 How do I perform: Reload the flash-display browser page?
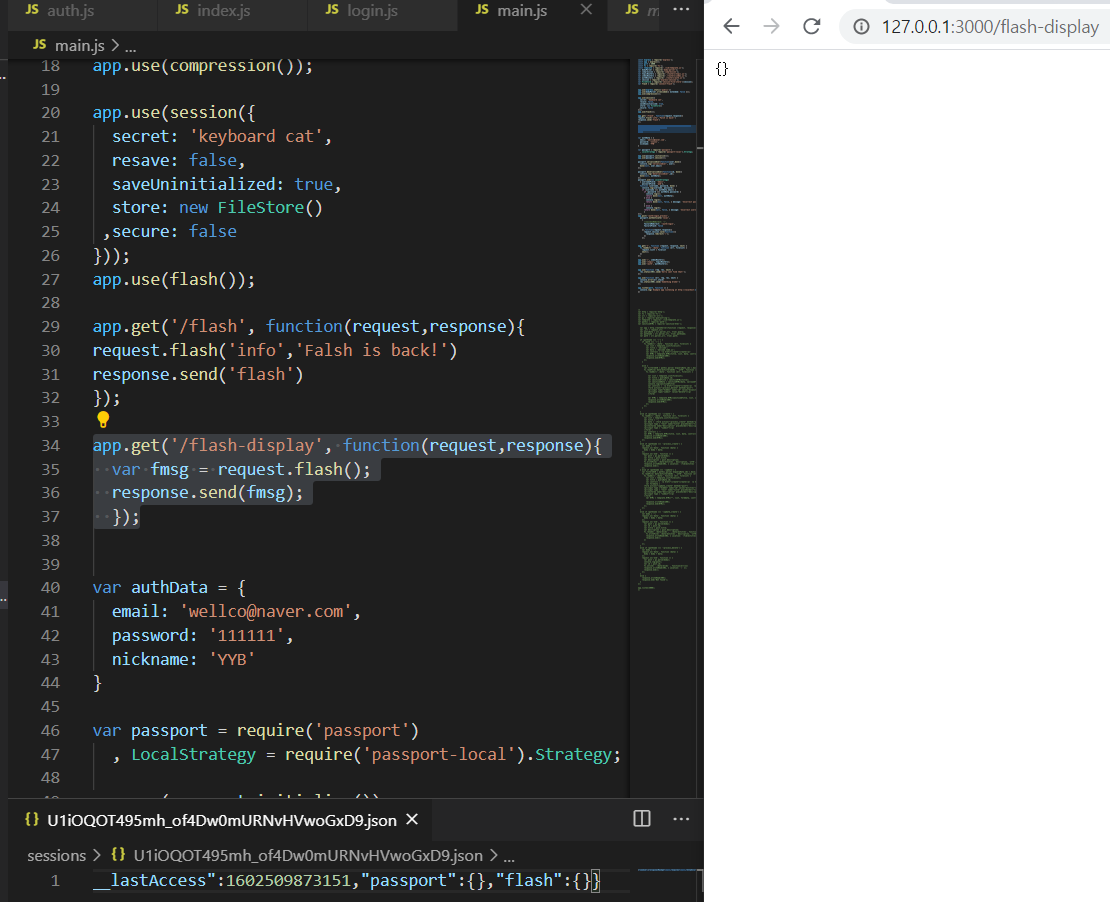click(811, 26)
